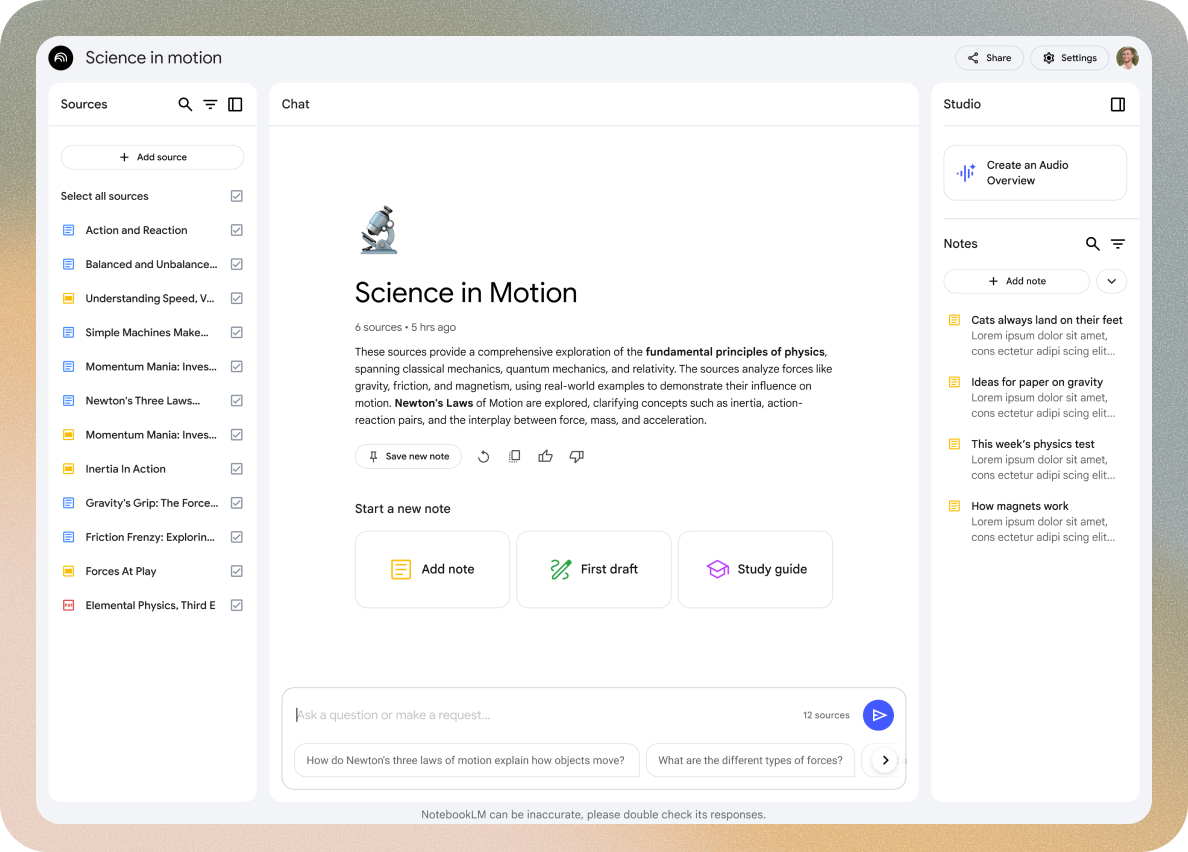Image resolution: width=1188 pixels, height=852 pixels.
Task: Click the regenerate summary icon
Action: point(483,456)
